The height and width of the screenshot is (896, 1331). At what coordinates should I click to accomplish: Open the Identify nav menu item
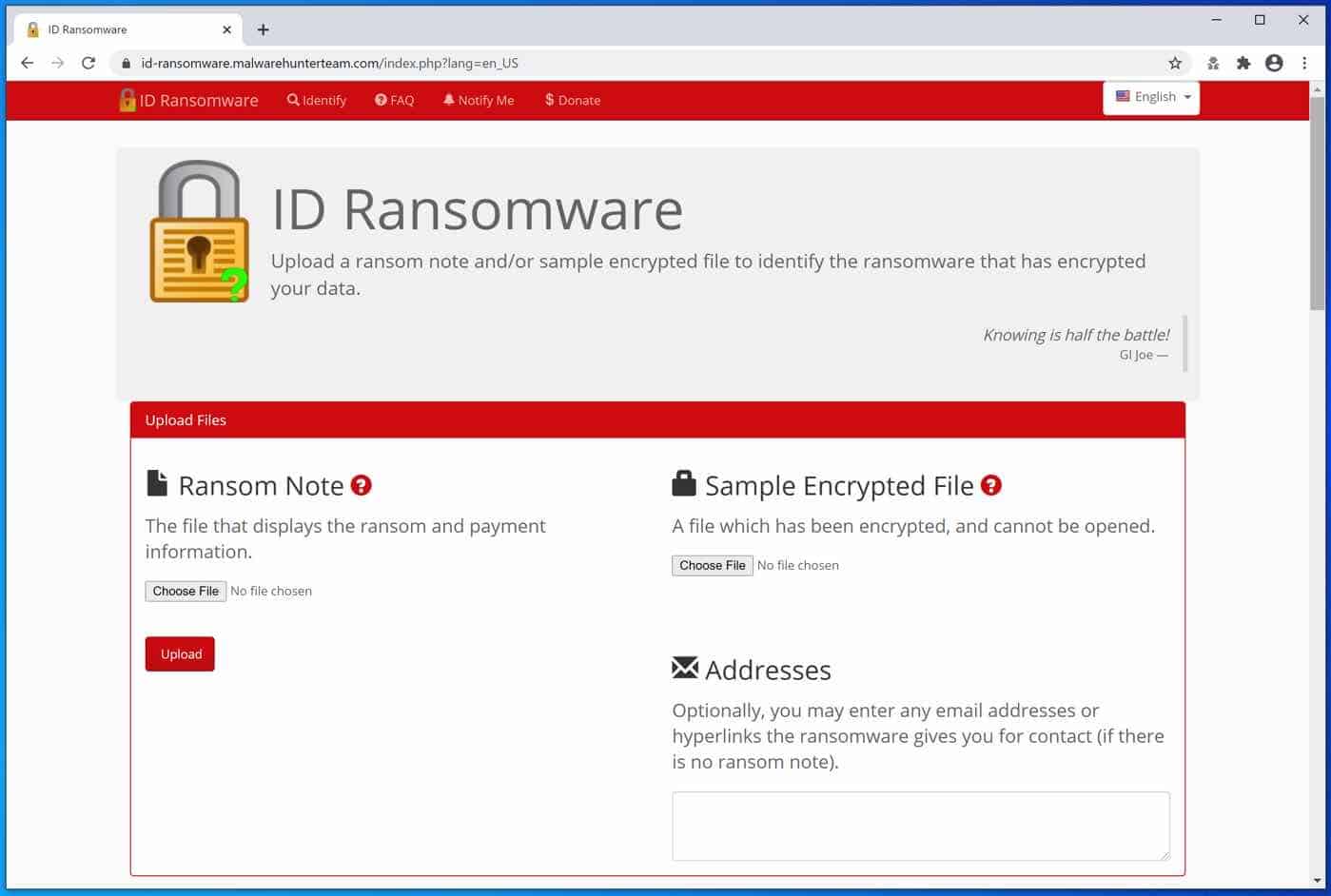(x=317, y=100)
